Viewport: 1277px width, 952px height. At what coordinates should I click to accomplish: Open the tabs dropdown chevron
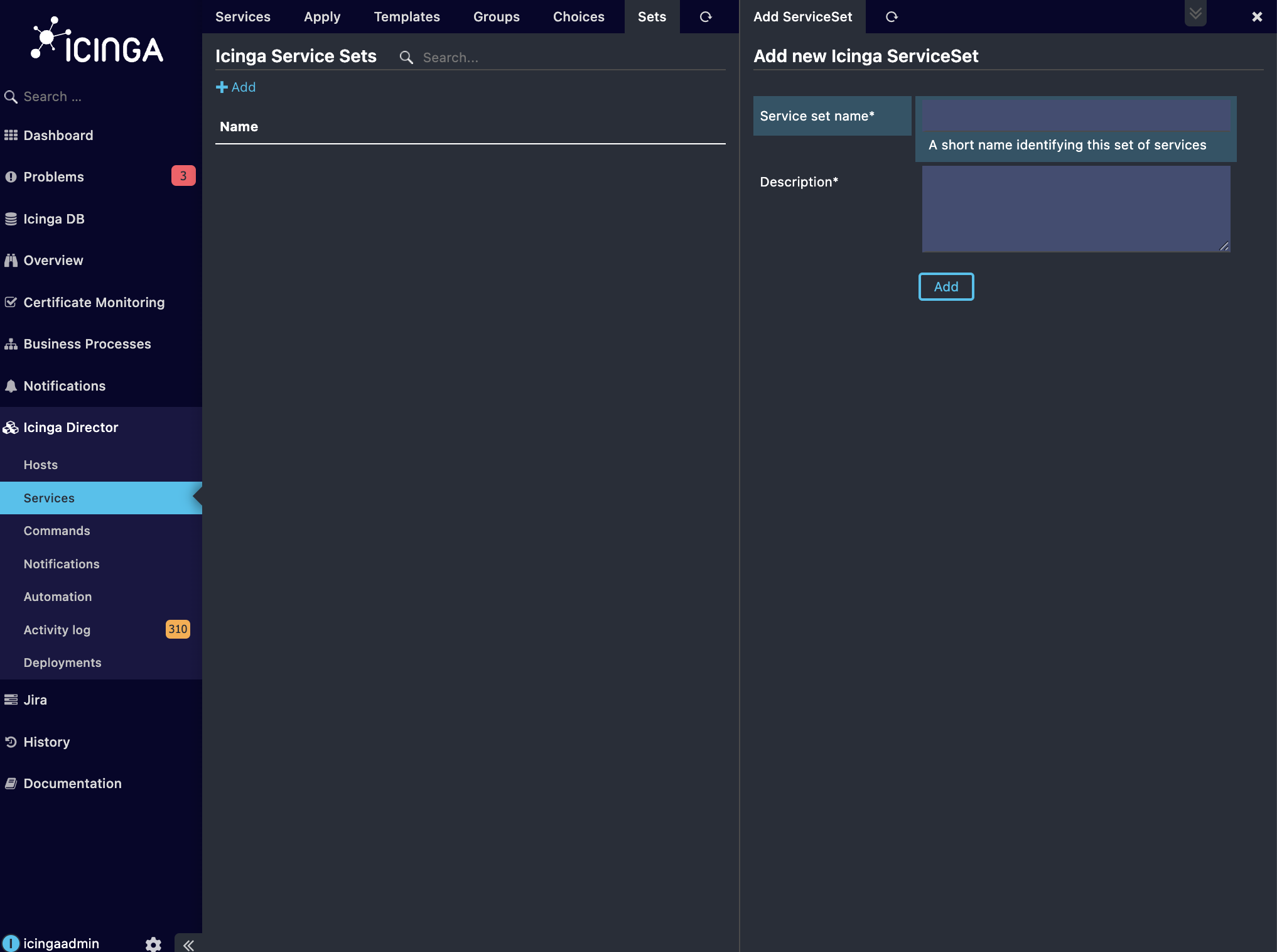tap(1195, 13)
